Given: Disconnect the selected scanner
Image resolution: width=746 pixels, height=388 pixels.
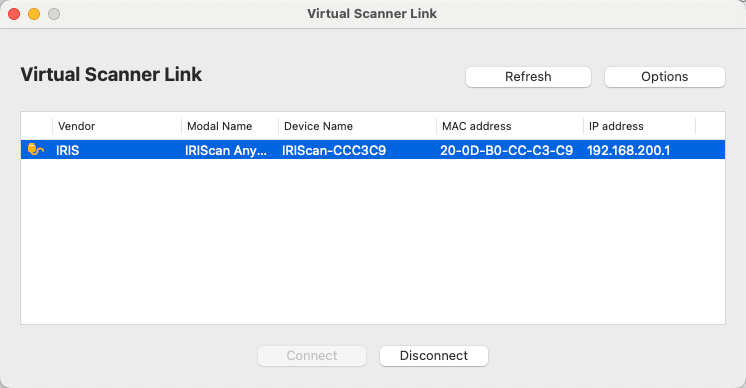Looking at the screenshot, I should click(433, 356).
